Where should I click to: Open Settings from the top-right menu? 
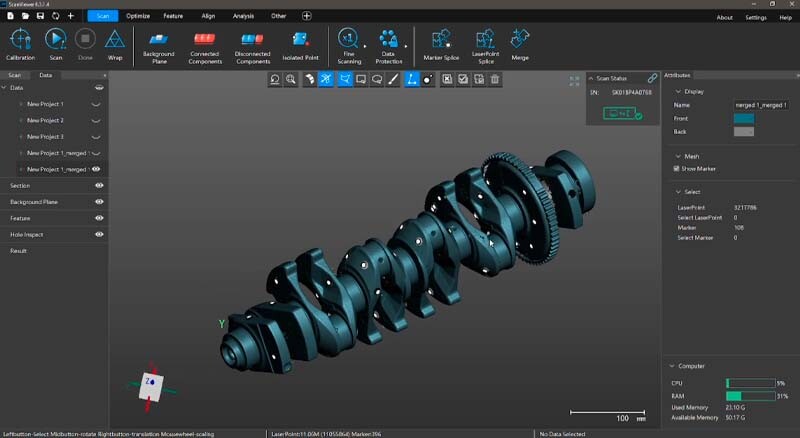tap(756, 17)
